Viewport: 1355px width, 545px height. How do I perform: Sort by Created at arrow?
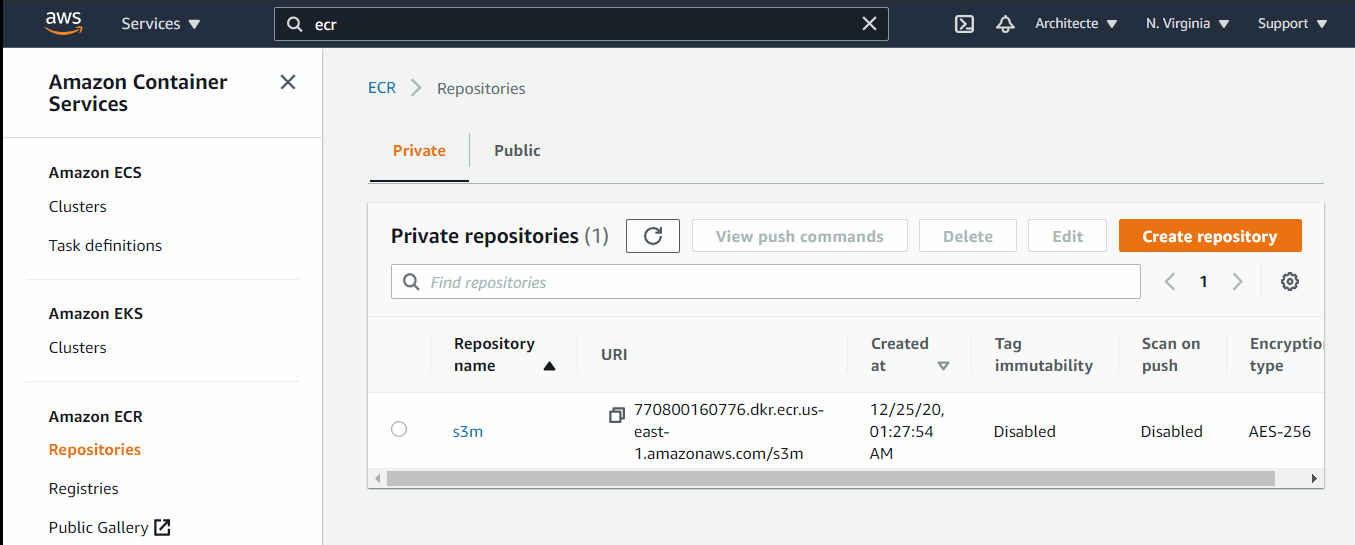pyautogui.click(x=943, y=366)
